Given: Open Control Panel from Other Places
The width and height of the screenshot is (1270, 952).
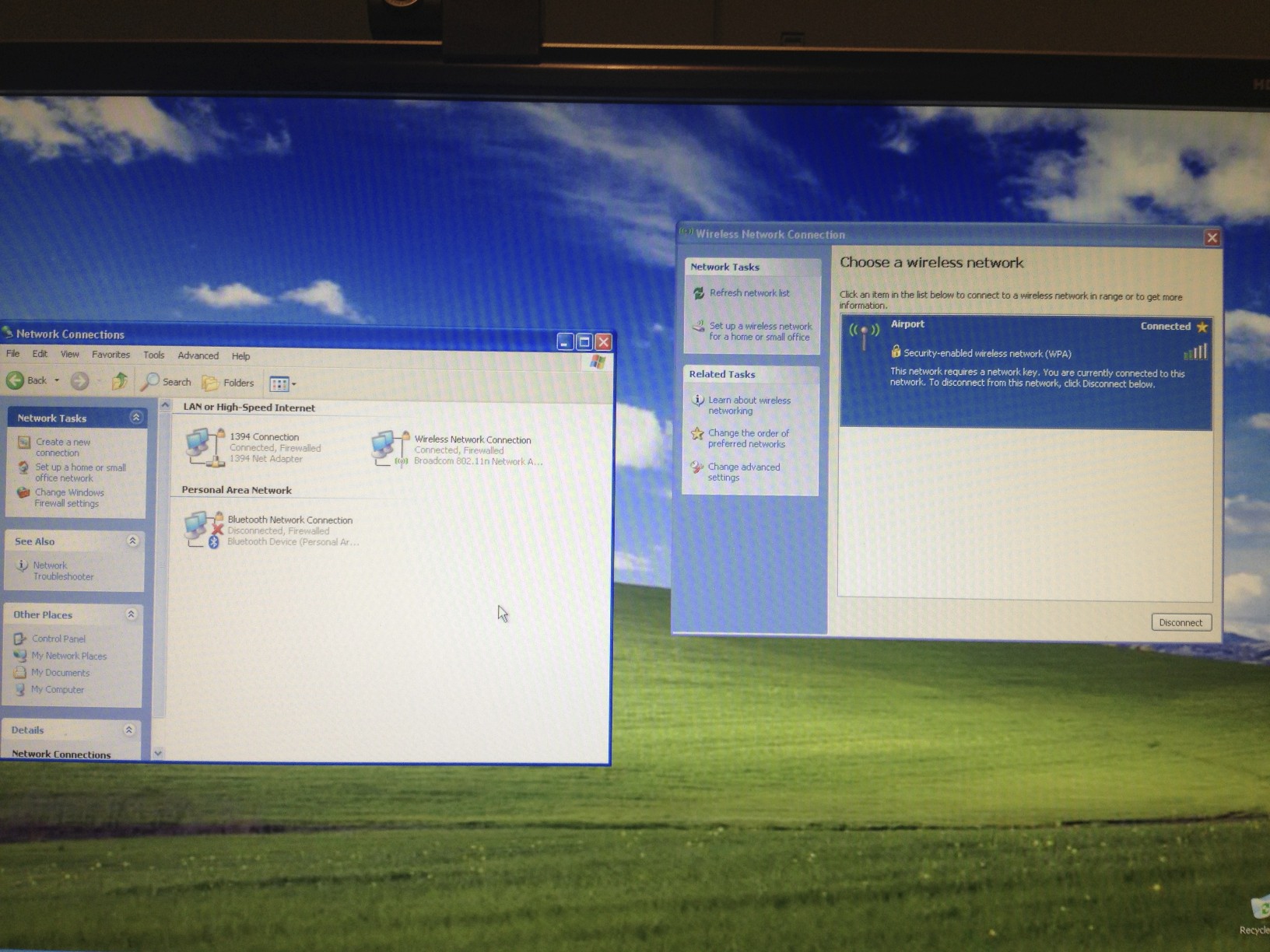Looking at the screenshot, I should click(59, 639).
